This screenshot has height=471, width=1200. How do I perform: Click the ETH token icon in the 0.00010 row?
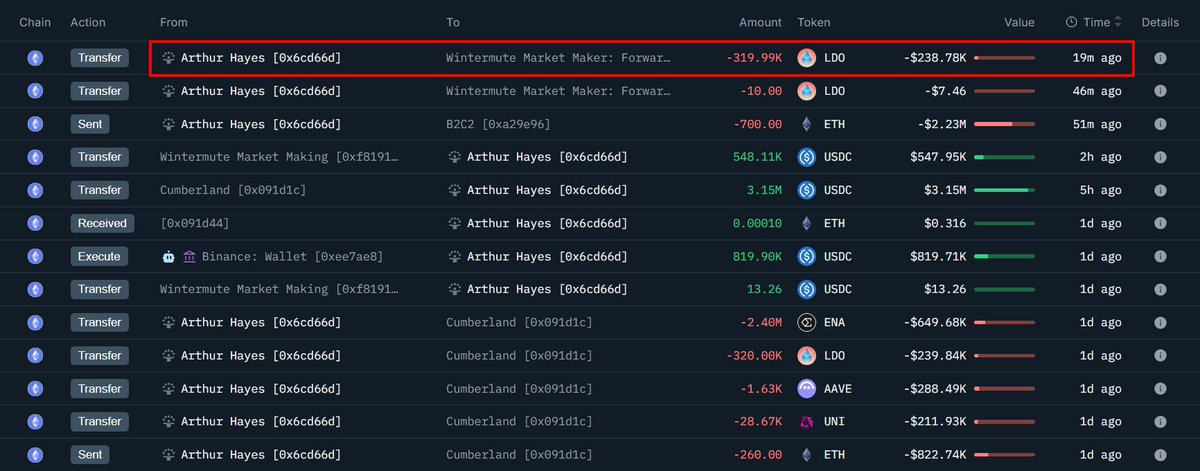pyautogui.click(x=806, y=223)
